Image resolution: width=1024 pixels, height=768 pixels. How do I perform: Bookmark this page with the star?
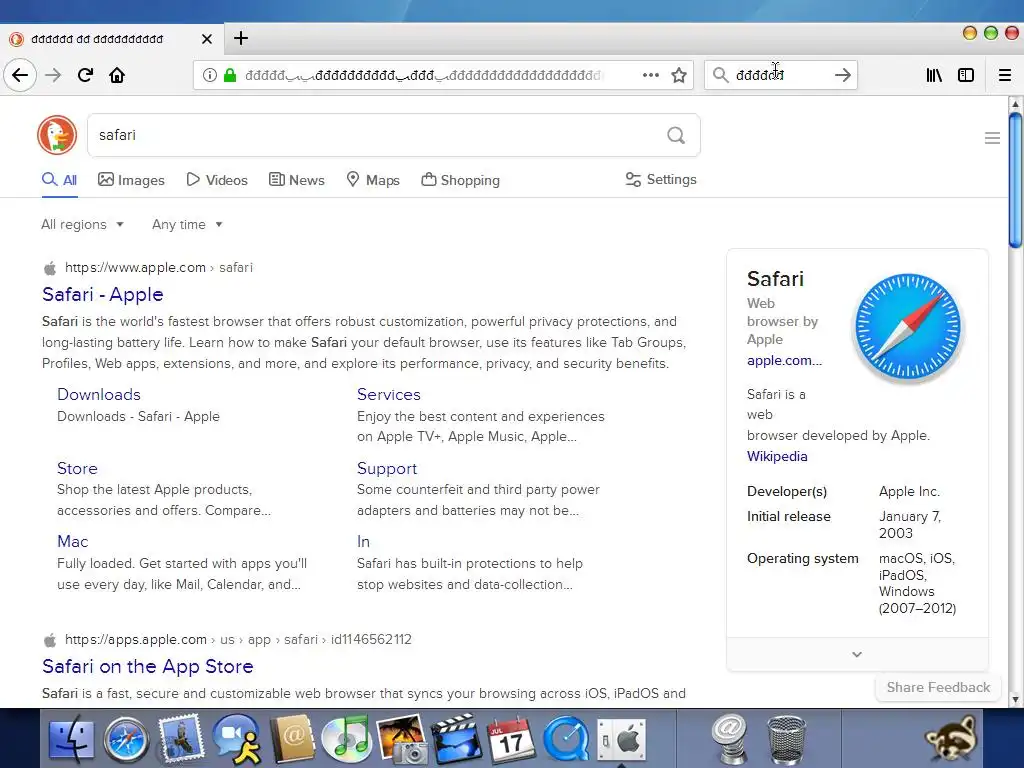click(x=679, y=75)
